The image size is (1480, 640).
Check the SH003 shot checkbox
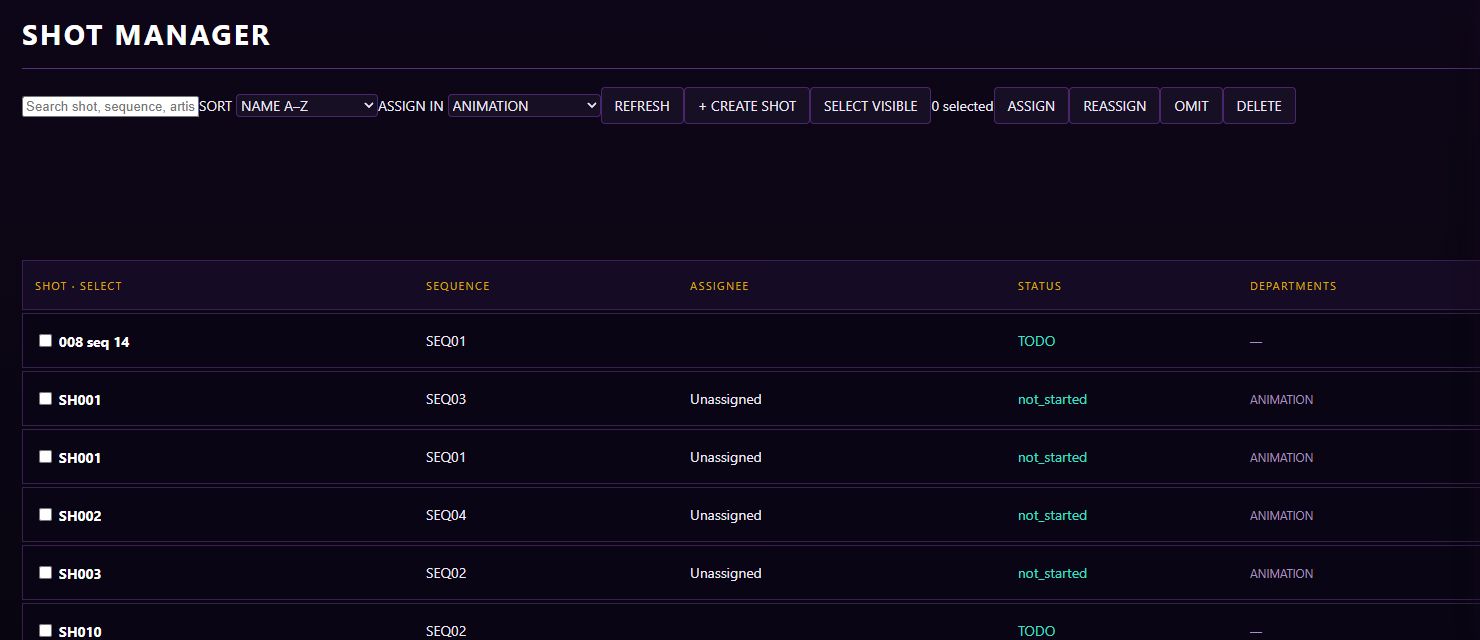click(45, 572)
